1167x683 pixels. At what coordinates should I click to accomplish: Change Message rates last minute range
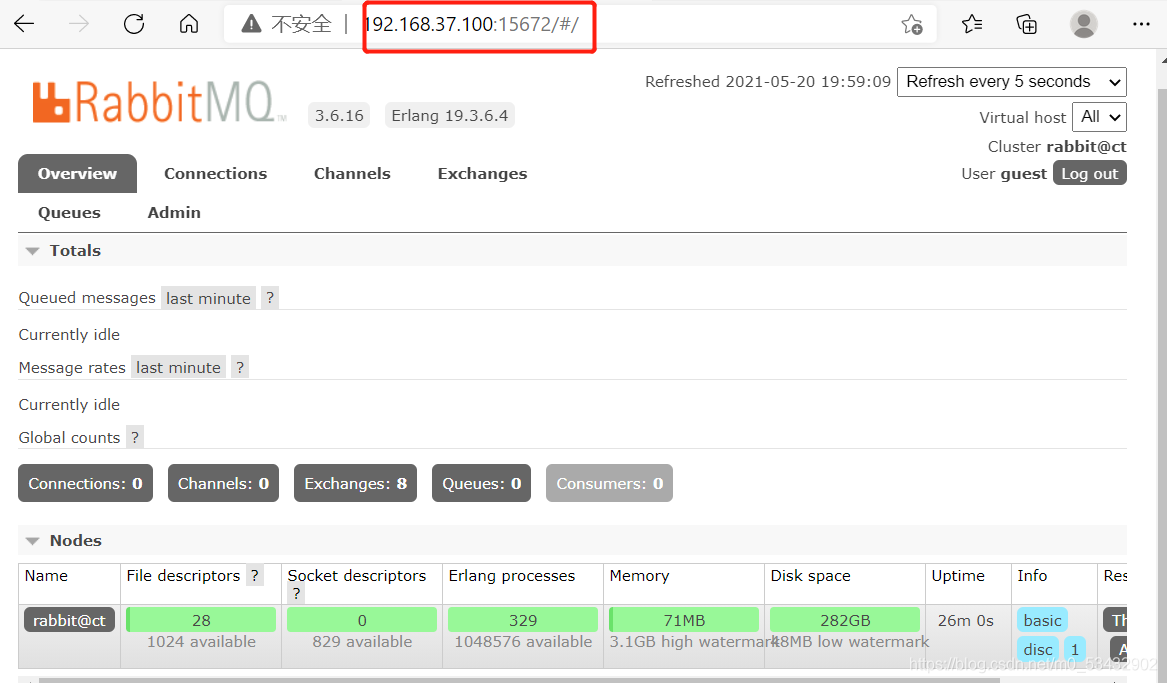click(179, 368)
